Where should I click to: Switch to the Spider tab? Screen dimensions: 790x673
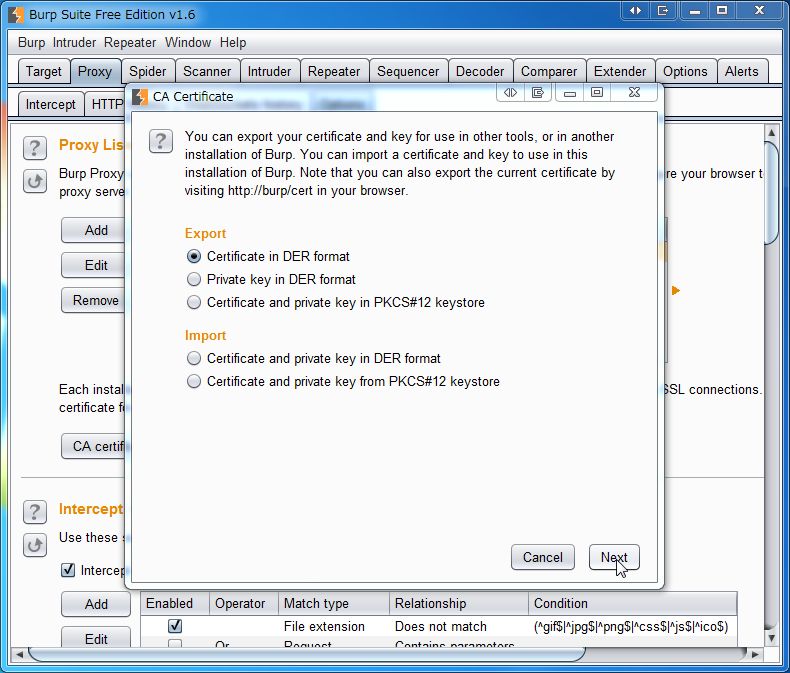click(148, 72)
